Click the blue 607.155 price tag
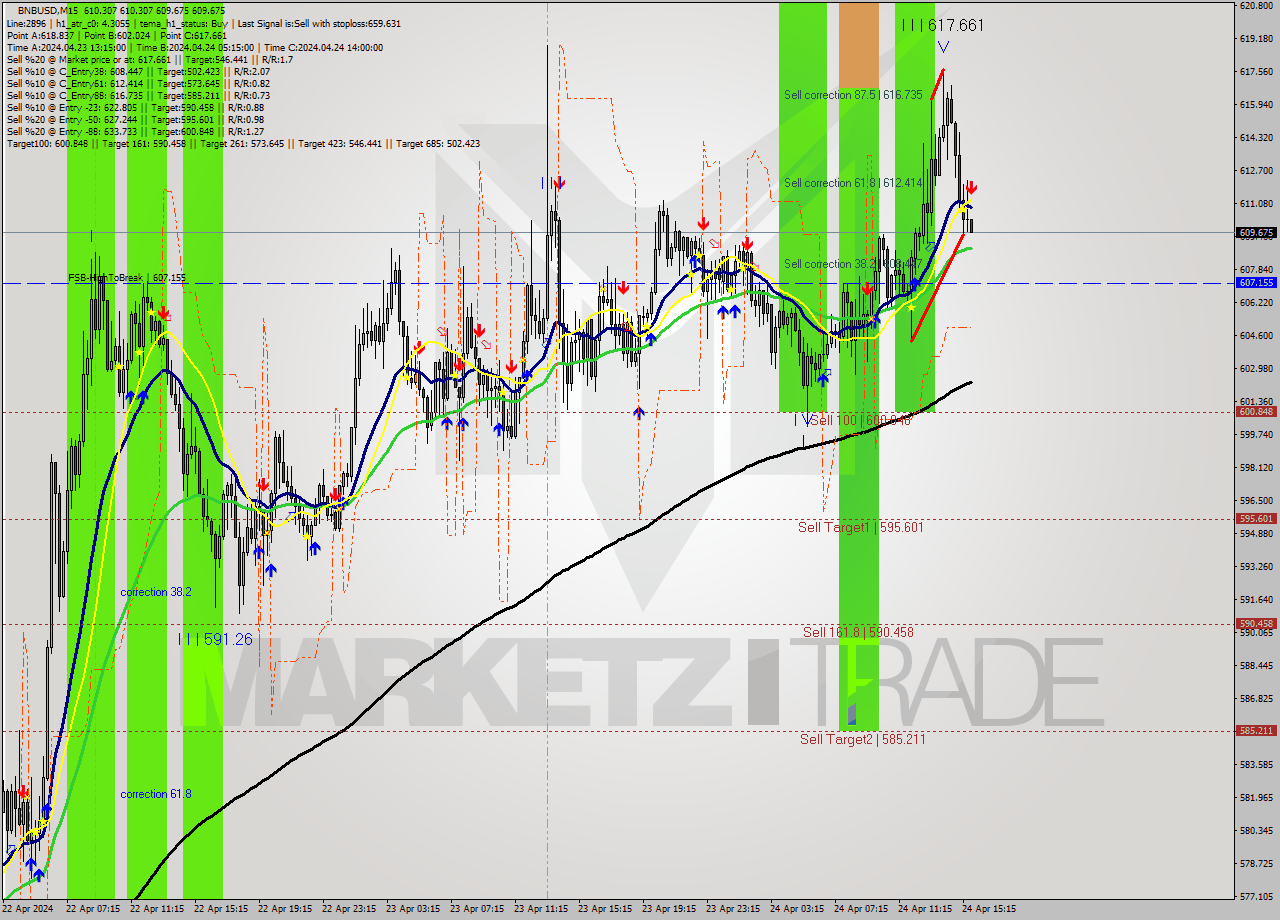This screenshot has height=920, width=1280. tap(1256, 283)
